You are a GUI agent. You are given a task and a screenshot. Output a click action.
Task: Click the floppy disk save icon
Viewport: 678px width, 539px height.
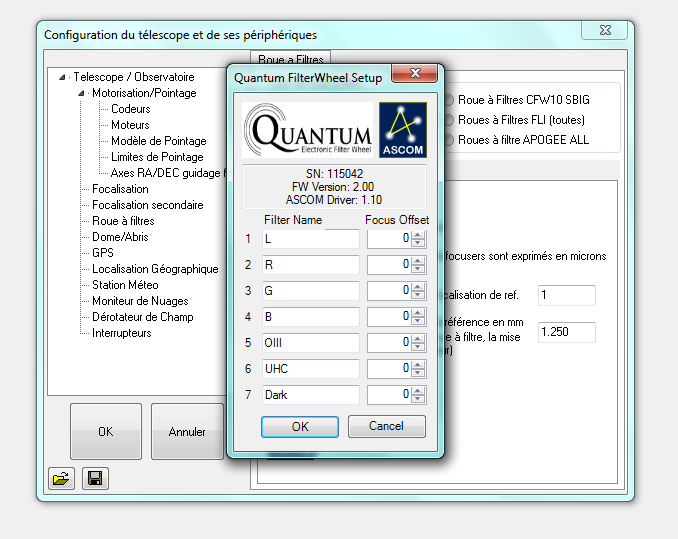pyautogui.click(x=96, y=479)
